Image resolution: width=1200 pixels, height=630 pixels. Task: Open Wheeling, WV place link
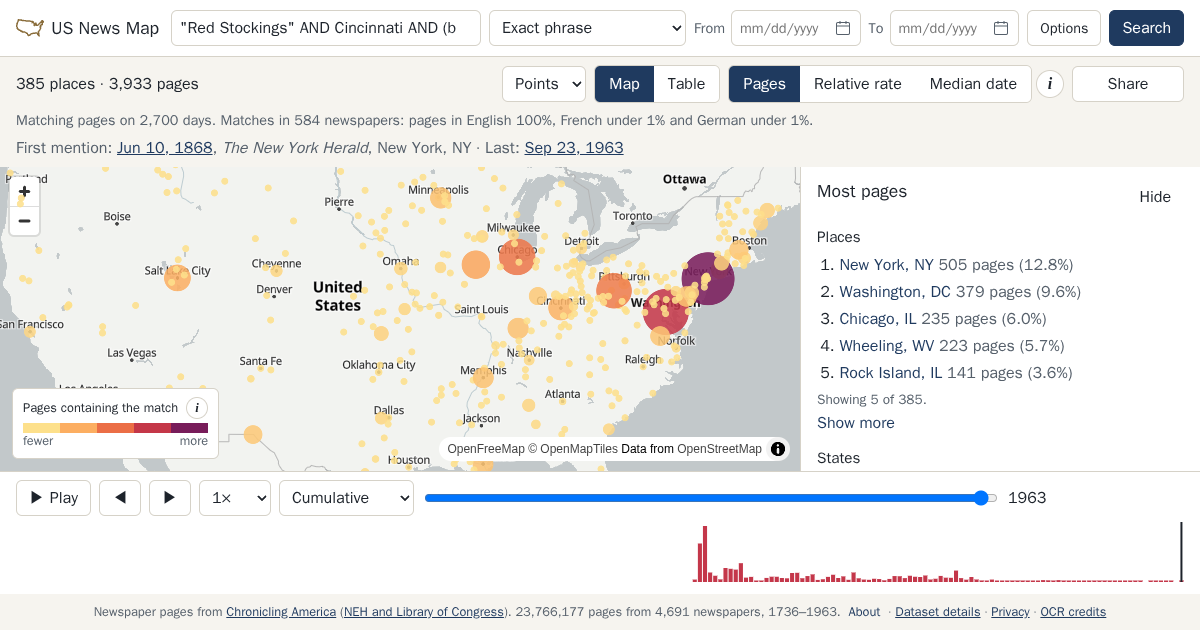point(887,346)
